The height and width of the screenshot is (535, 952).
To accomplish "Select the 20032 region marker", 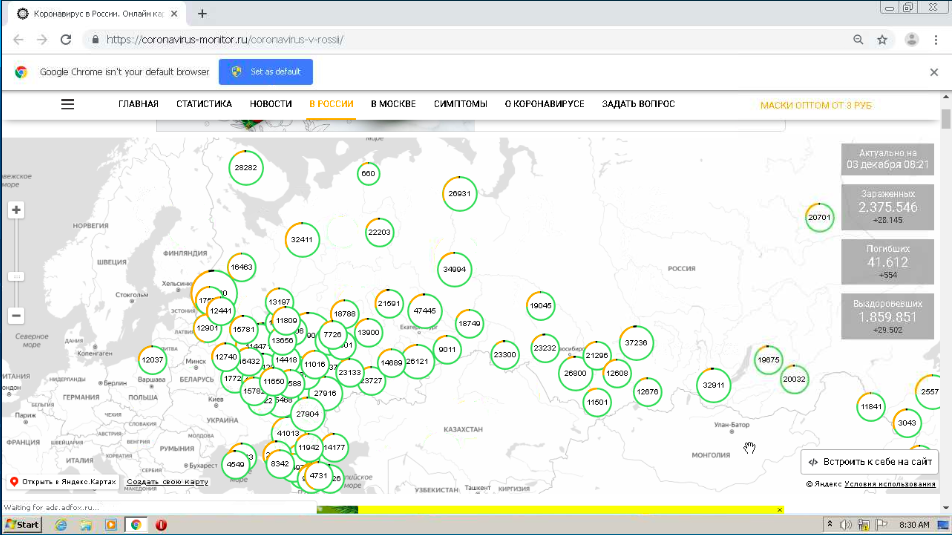I will click(794, 380).
